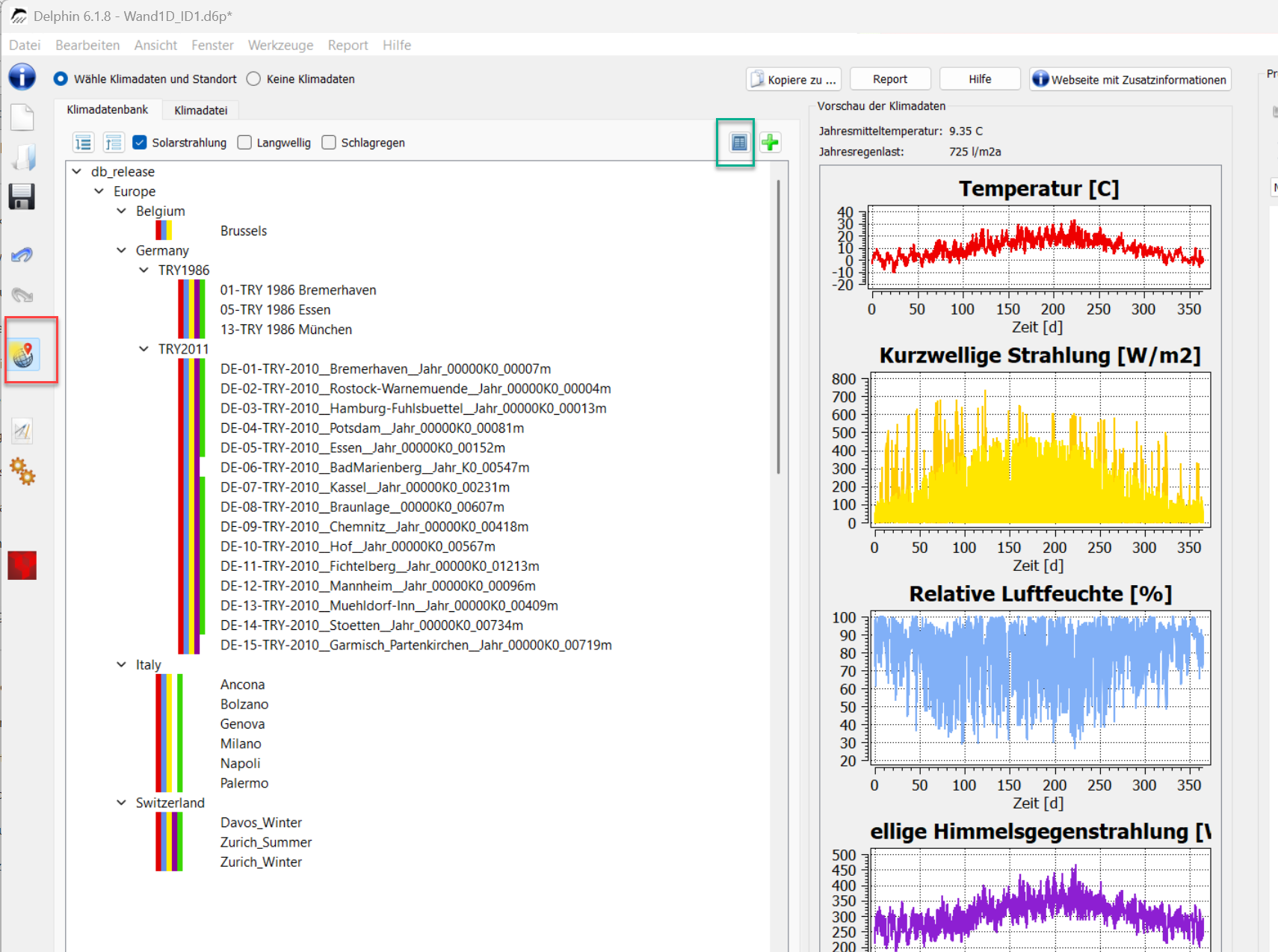Select DE-06-TRY-2010 BadMarienberg entry

pyautogui.click(x=374, y=468)
